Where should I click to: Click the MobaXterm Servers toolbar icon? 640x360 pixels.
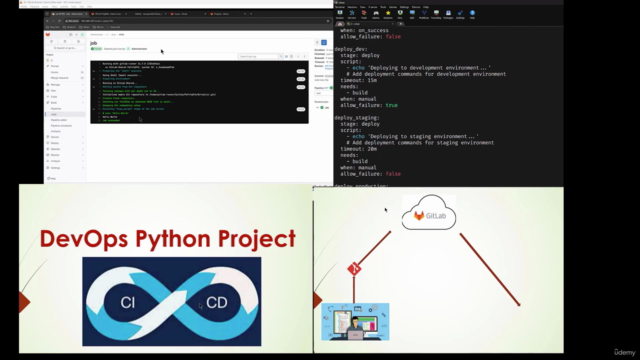pos(352,15)
